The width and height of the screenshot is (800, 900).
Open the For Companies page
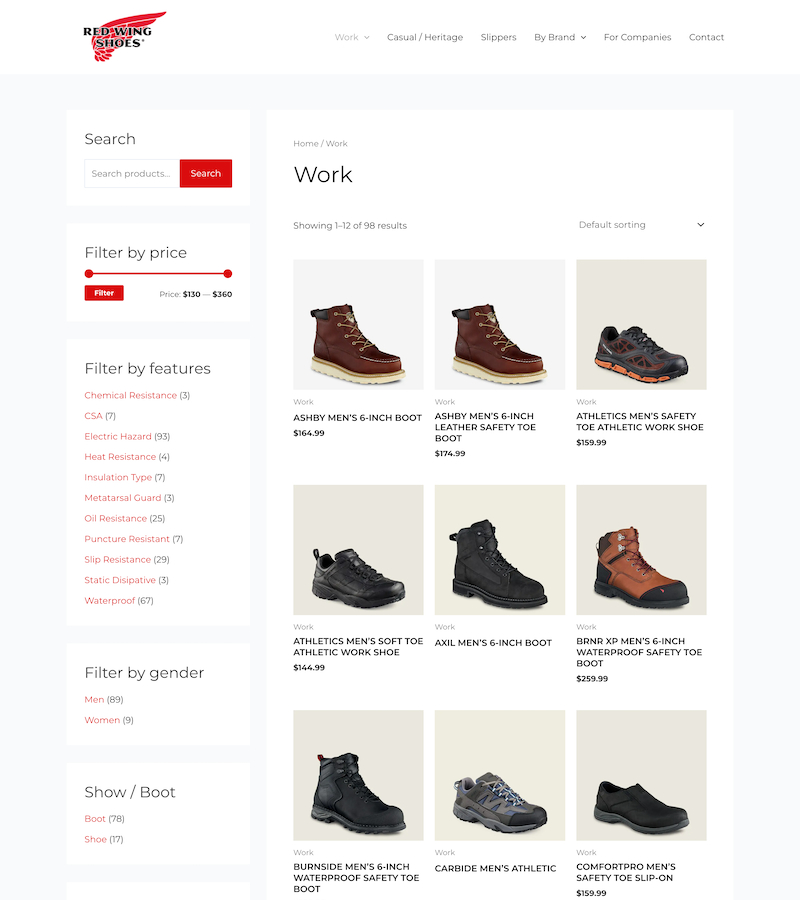[637, 37]
